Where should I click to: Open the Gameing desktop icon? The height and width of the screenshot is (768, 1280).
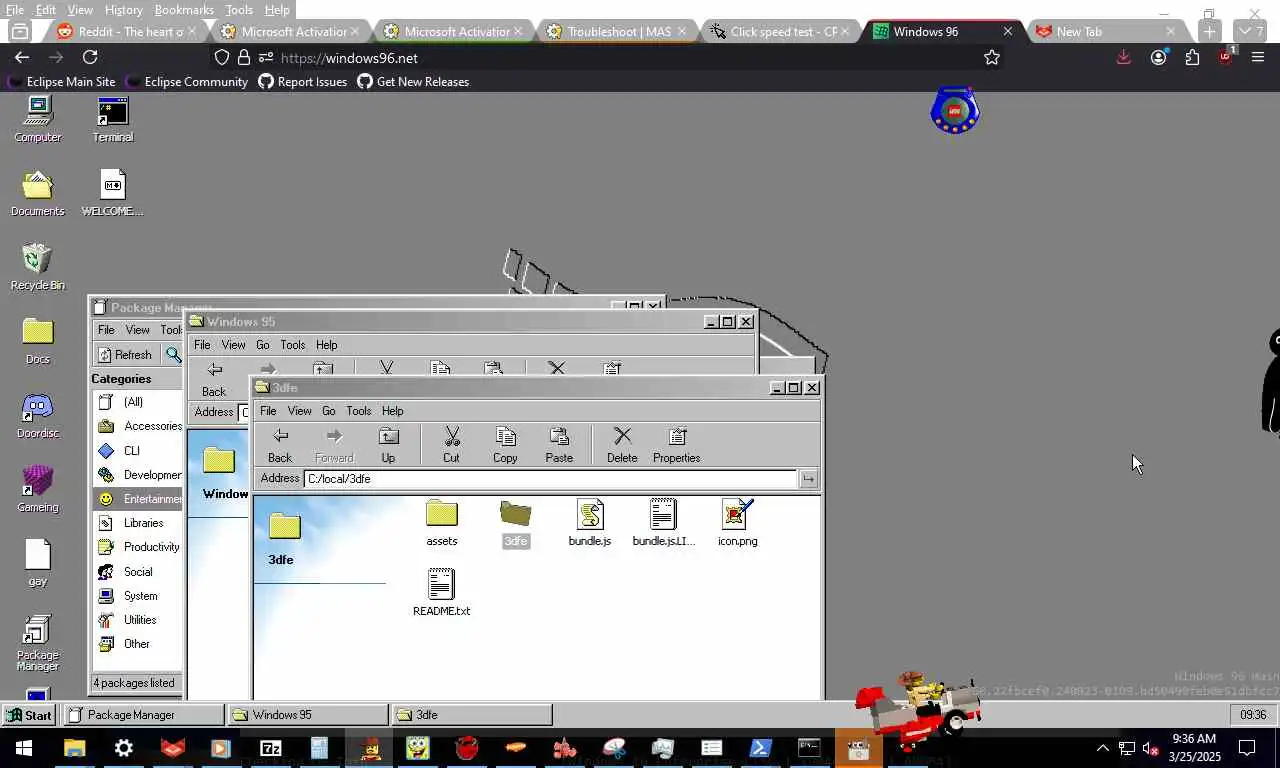click(38, 489)
